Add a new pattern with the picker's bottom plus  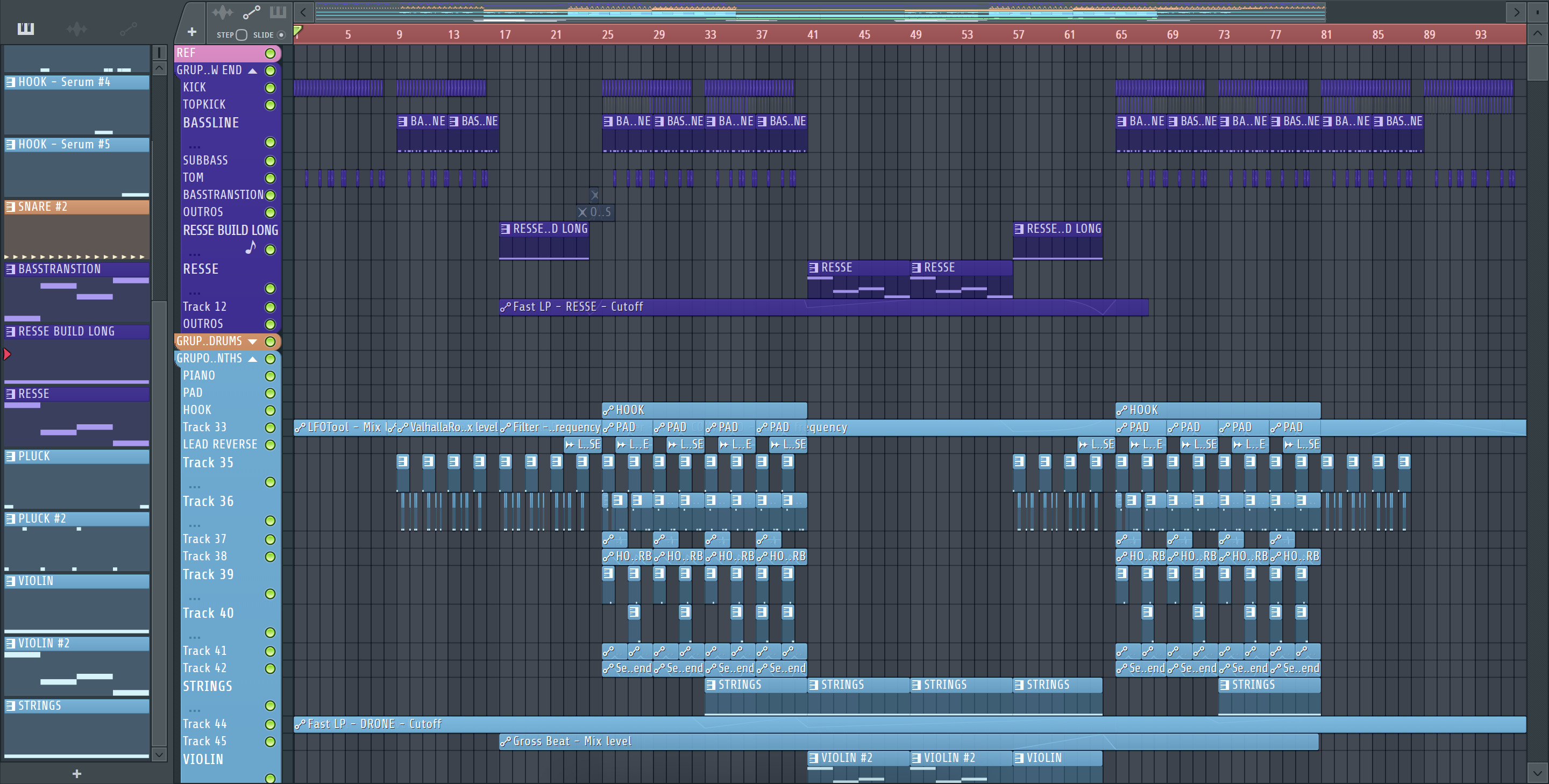click(76, 773)
